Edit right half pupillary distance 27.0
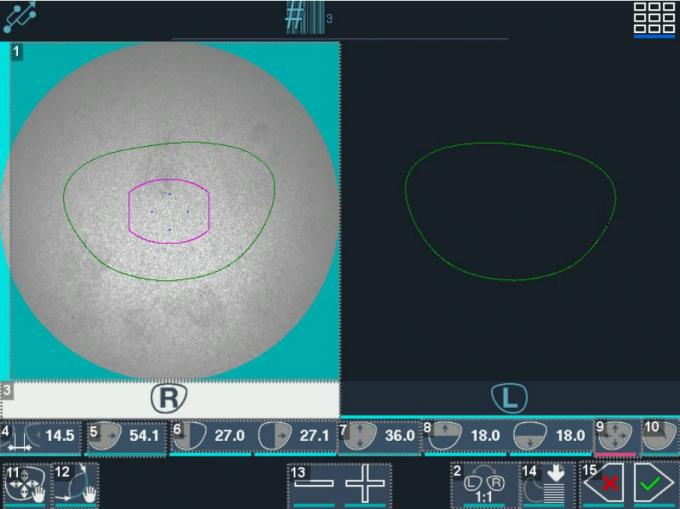680x509 pixels. point(210,436)
